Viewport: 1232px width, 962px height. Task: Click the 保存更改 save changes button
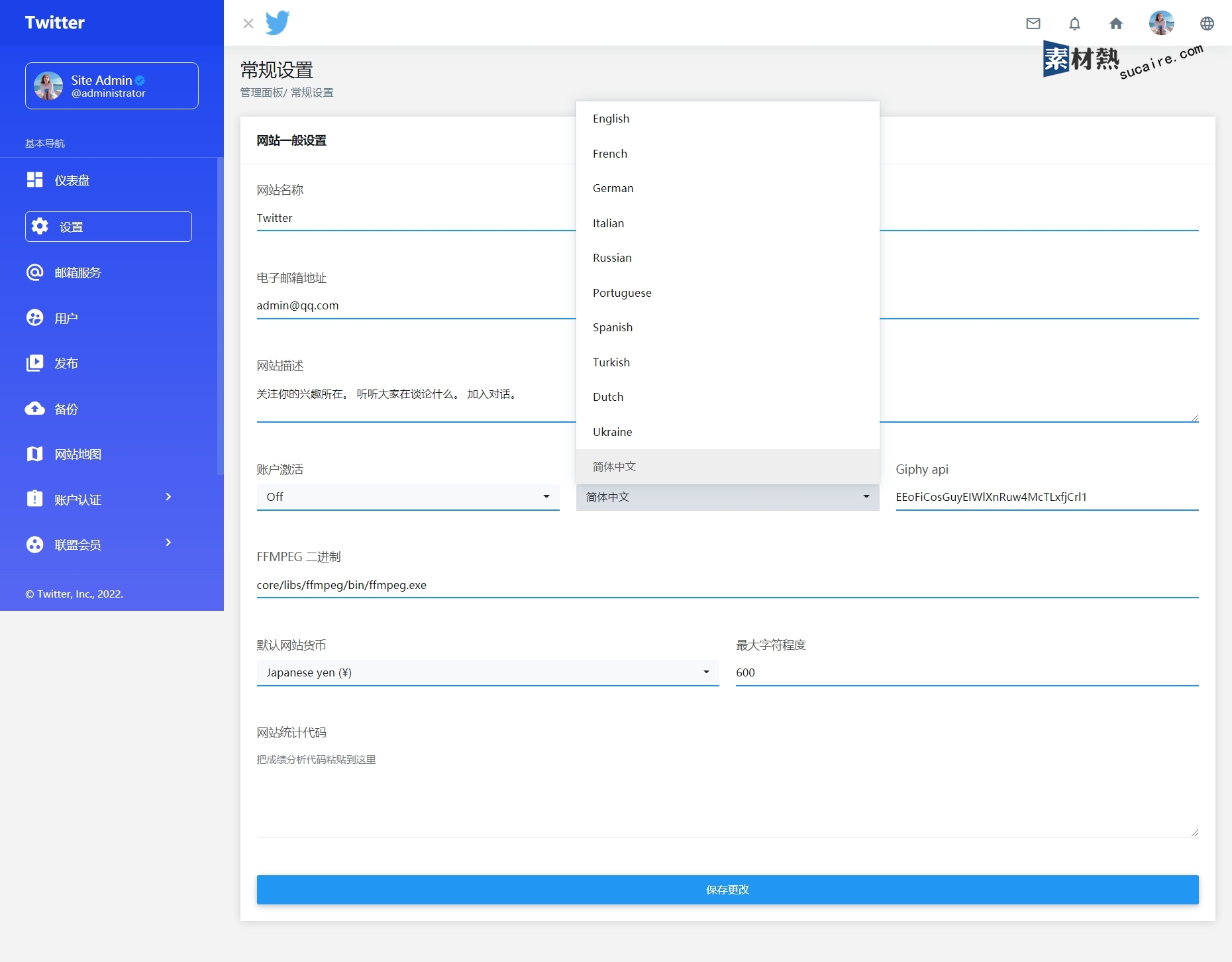[728, 890]
